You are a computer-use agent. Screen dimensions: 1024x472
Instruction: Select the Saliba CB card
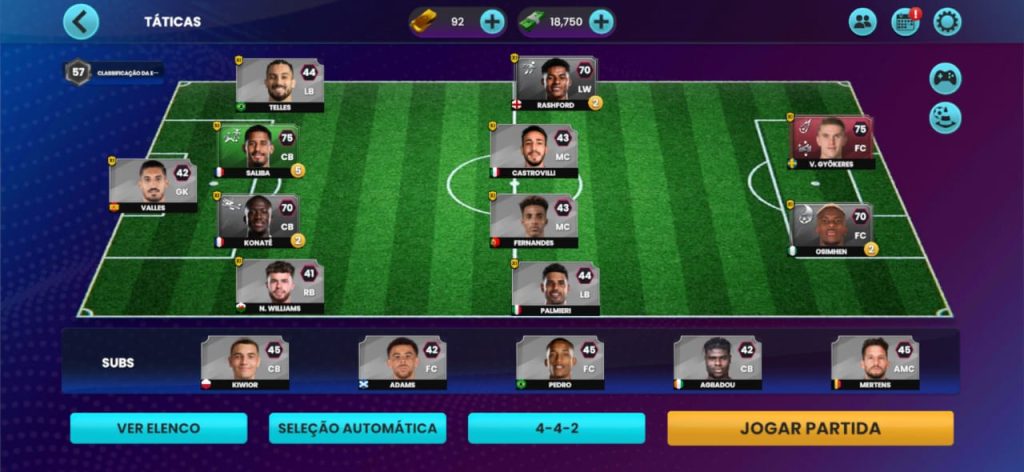coord(258,150)
